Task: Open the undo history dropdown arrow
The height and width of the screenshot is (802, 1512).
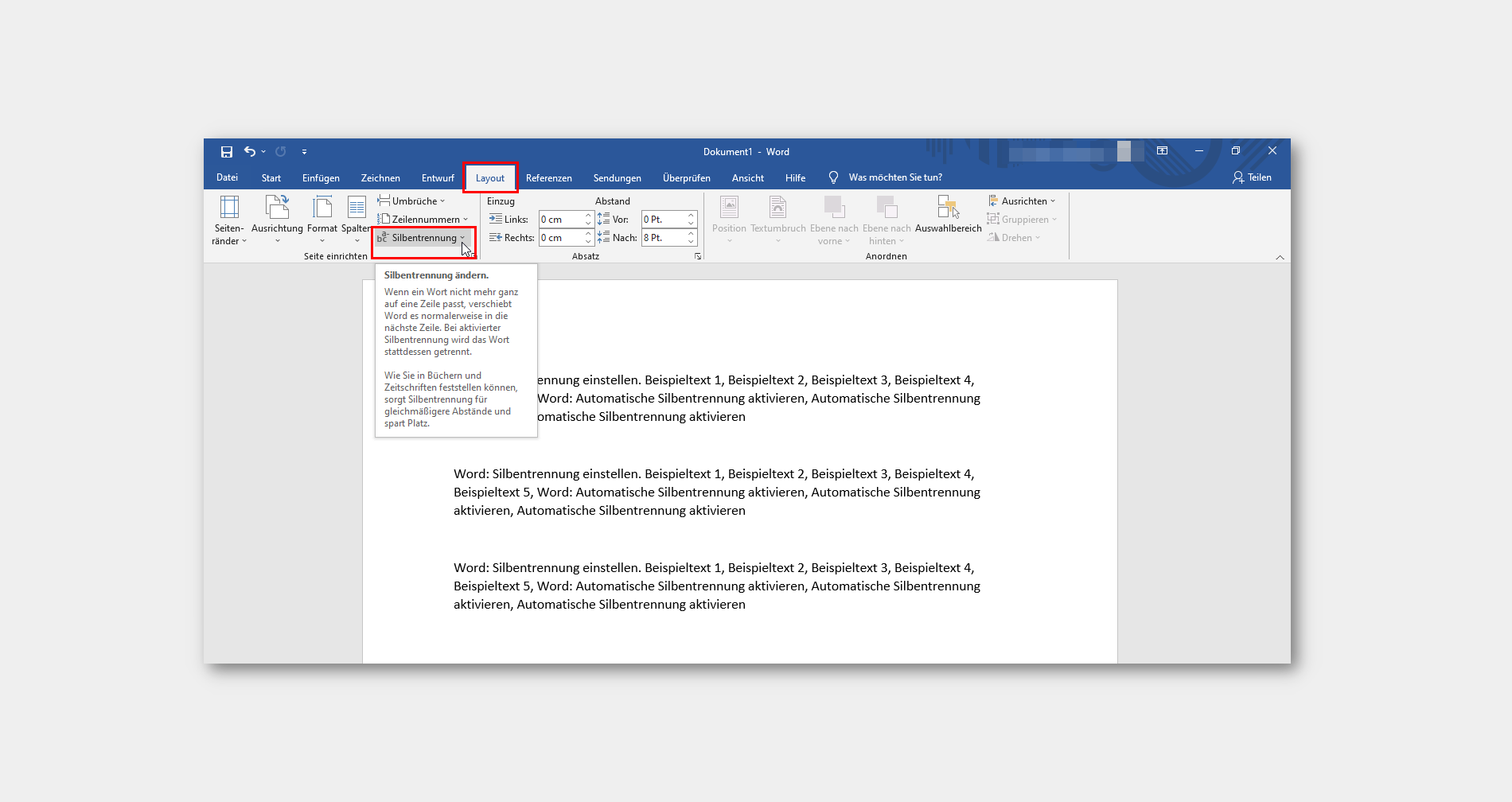Action: tap(263, 151)
